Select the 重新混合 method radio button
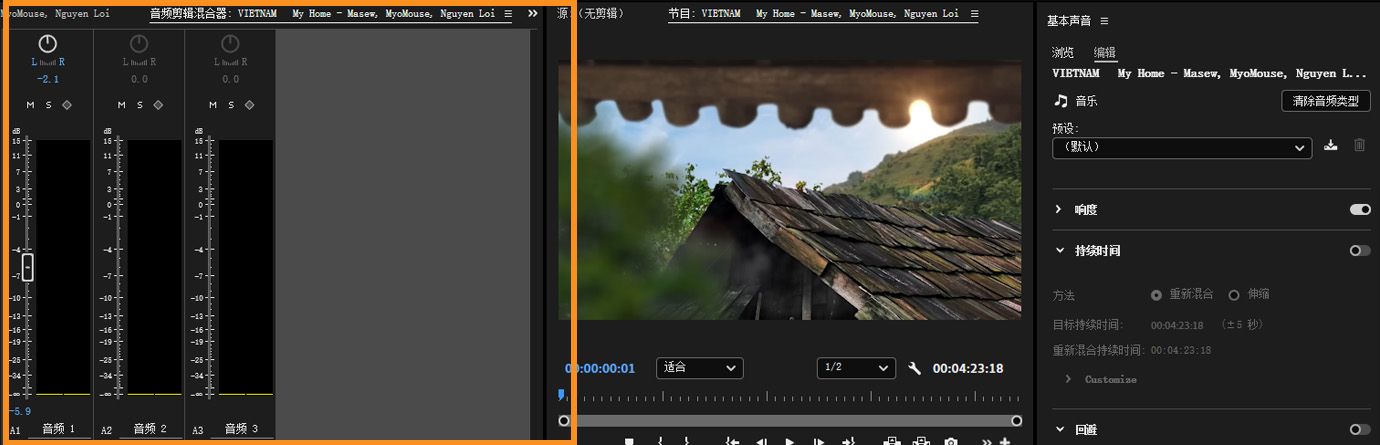The height and width of the screenshot is (445, 1380). click(x=1157, y=295)
